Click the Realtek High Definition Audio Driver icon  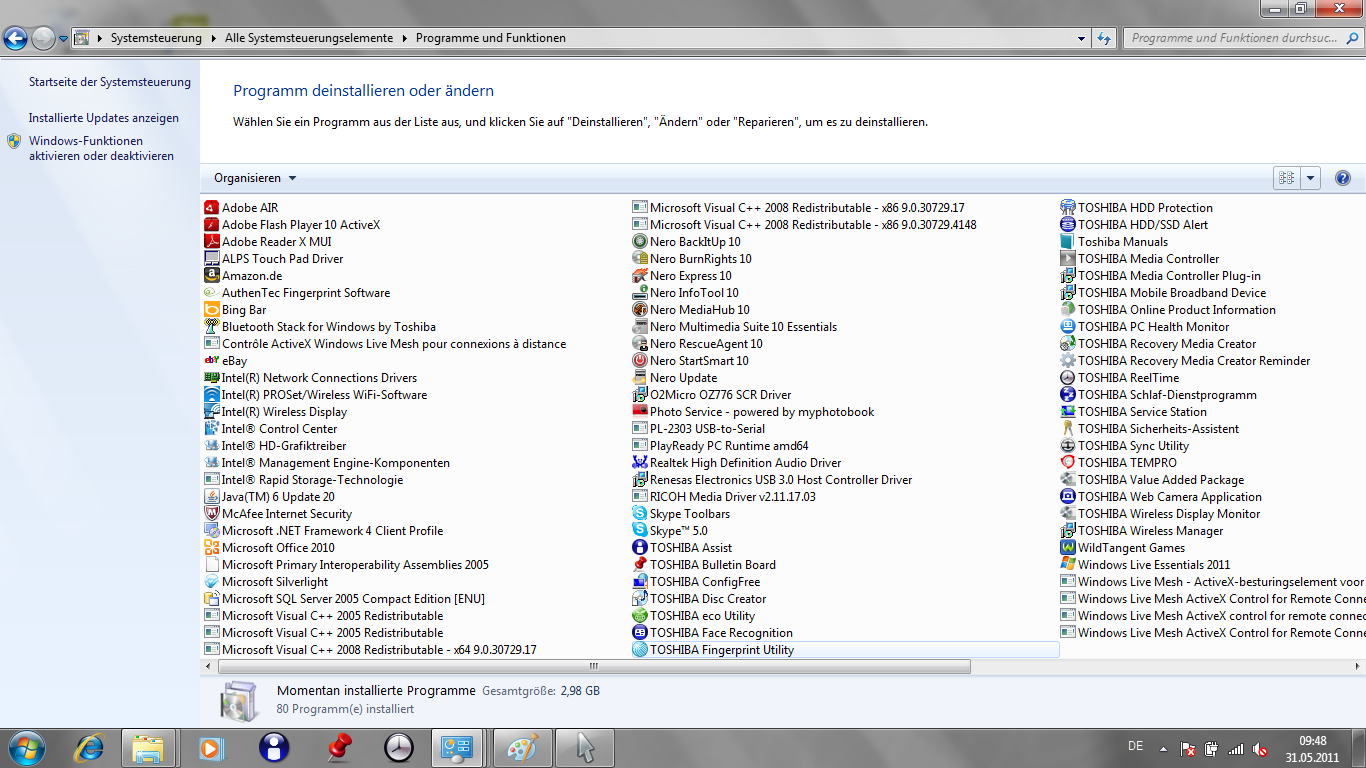640,463
